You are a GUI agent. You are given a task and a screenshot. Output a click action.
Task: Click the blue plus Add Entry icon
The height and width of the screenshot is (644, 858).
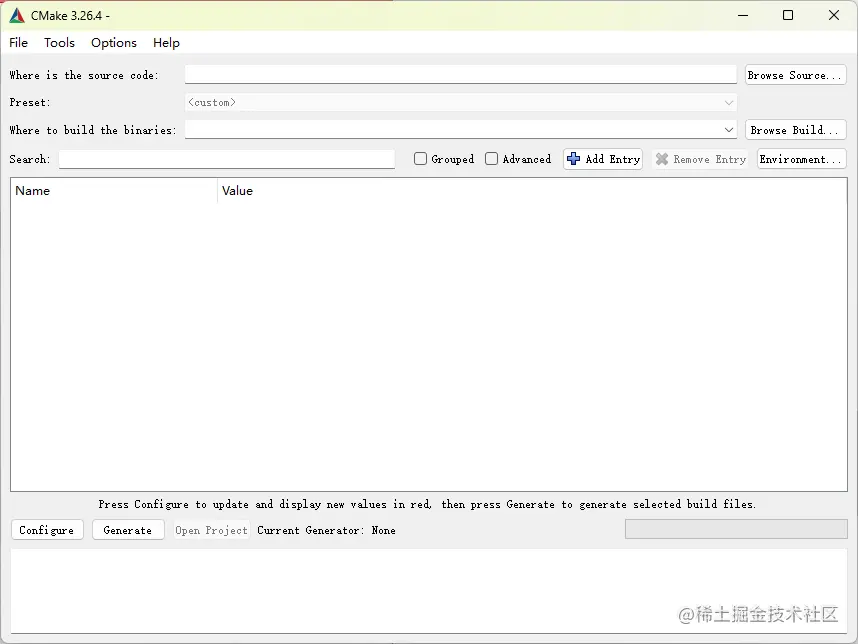(x=573, y=159)
